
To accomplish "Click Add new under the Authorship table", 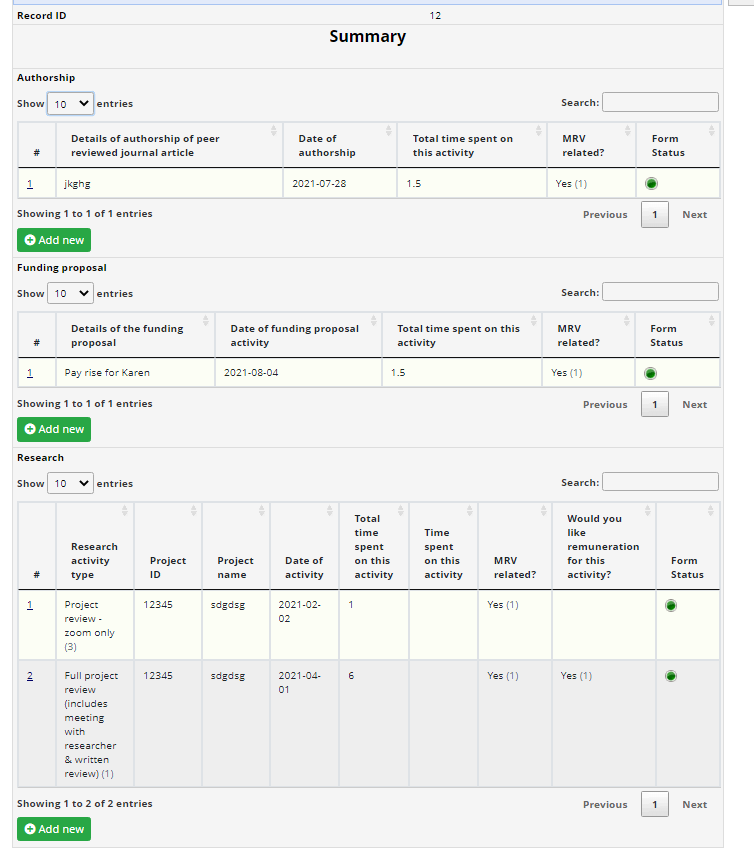I will [53, 240].
